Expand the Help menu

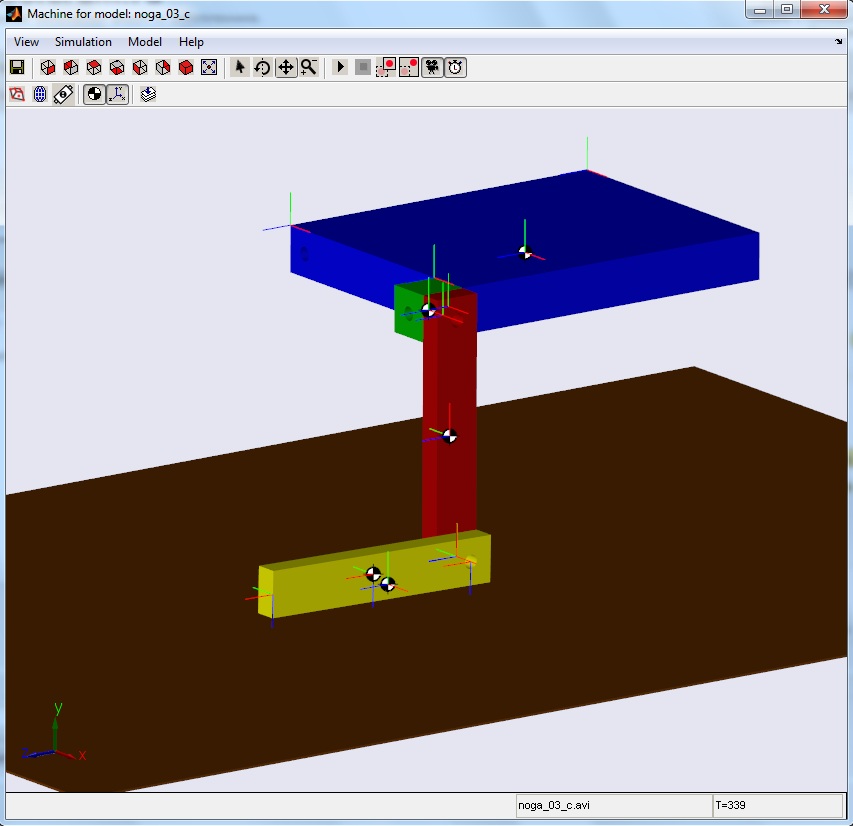191,42
